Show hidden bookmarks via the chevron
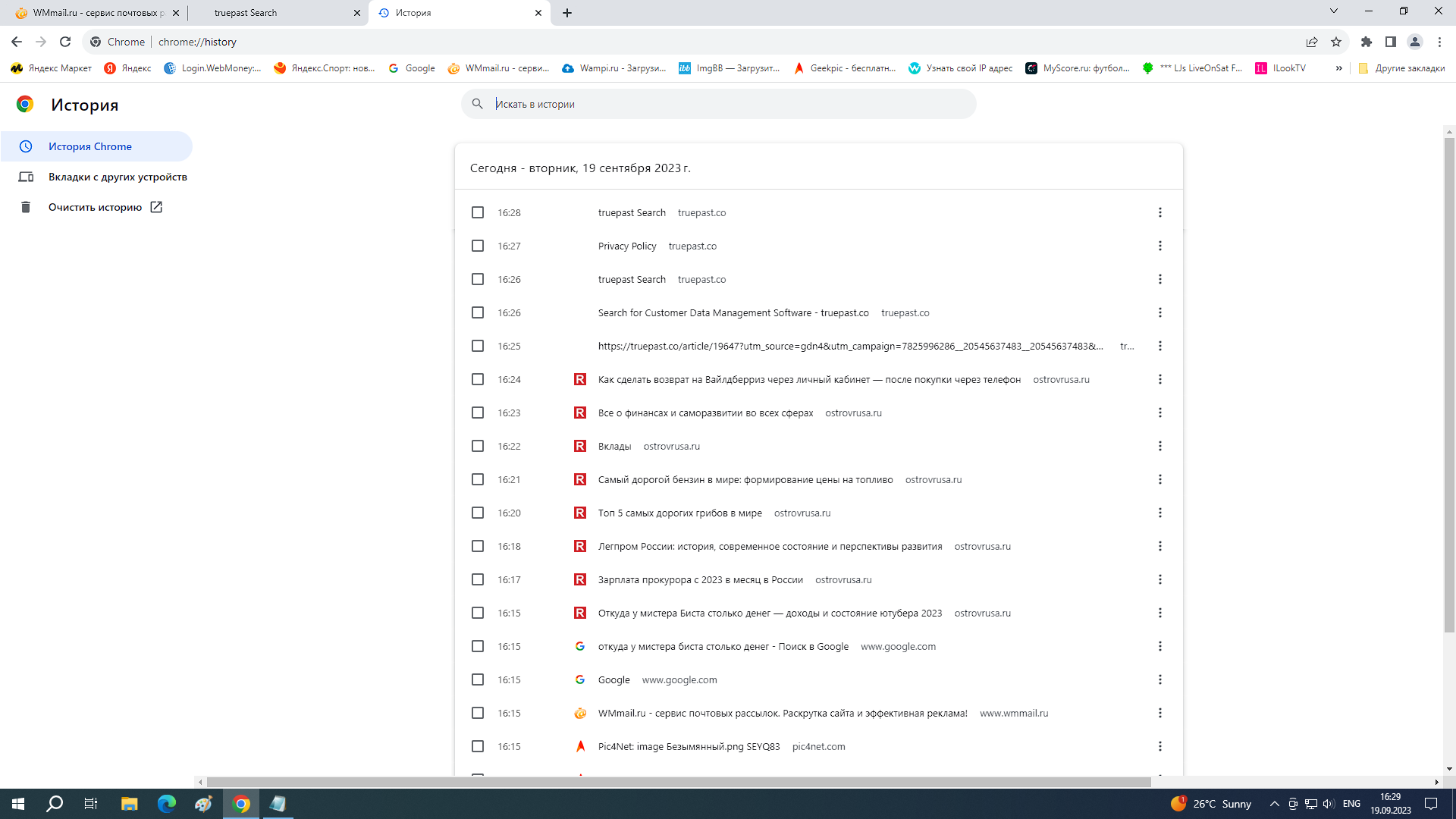The height and width of the screenshot is (819, 1456). pyautogui.click(x=1338, y=68)
